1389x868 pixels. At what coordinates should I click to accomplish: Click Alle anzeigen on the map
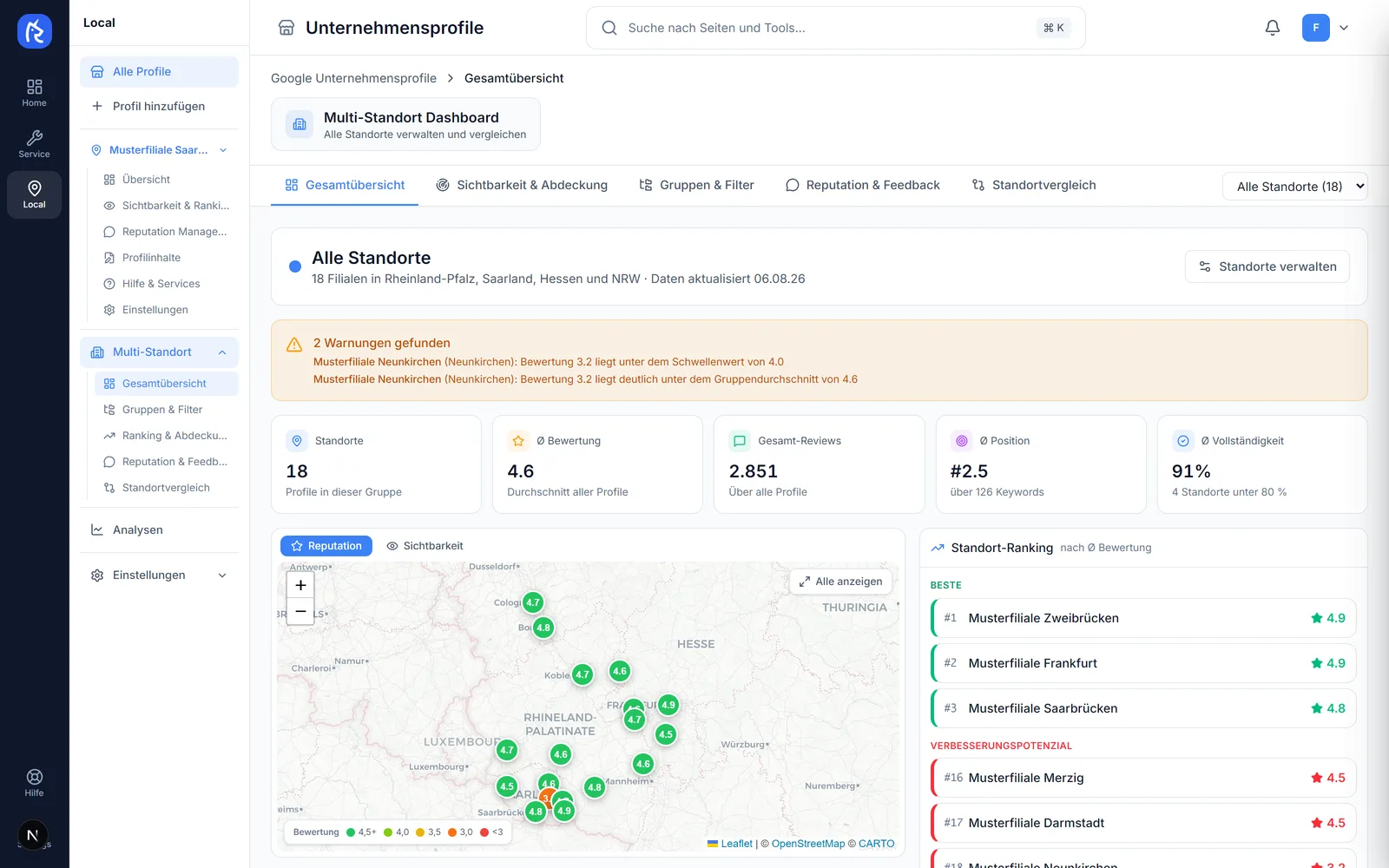(840, 582)
